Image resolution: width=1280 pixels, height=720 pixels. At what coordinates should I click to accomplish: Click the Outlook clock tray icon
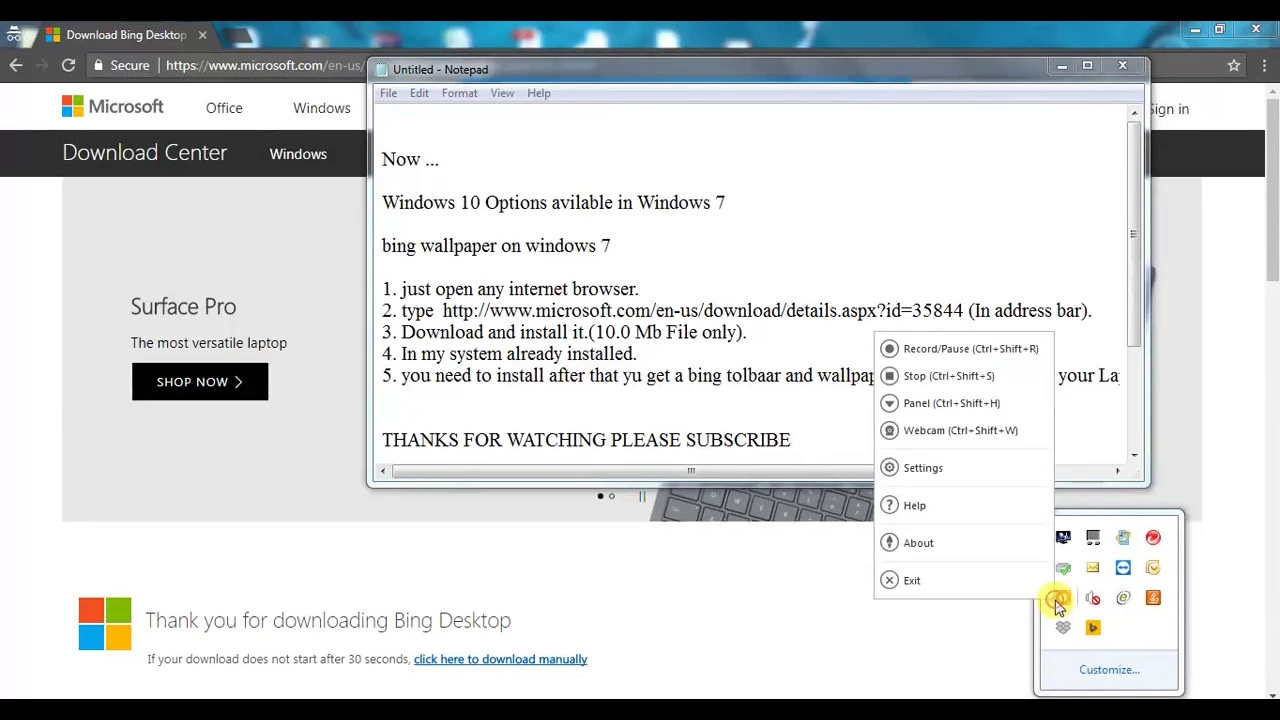tap(1153, 568)
